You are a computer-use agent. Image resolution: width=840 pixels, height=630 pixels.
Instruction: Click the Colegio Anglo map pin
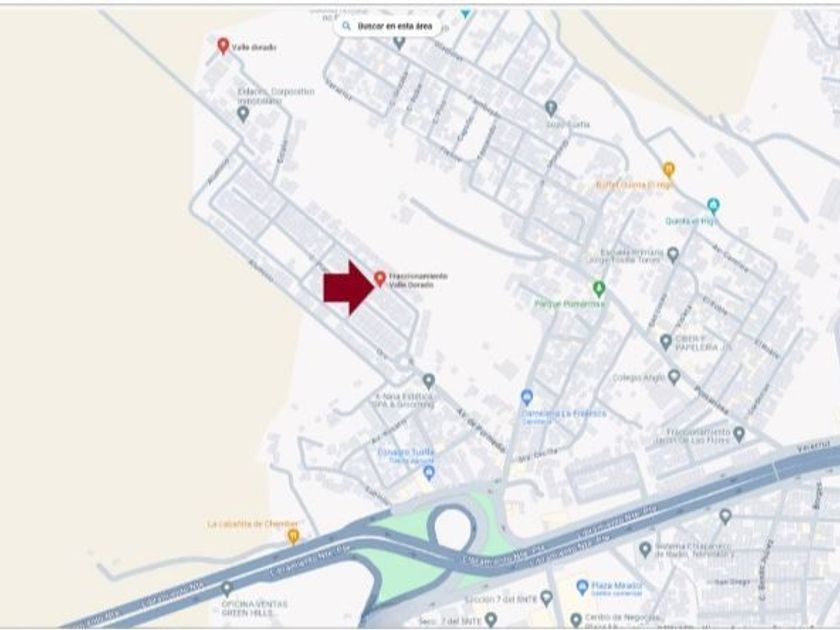click(x=674, y=377)
